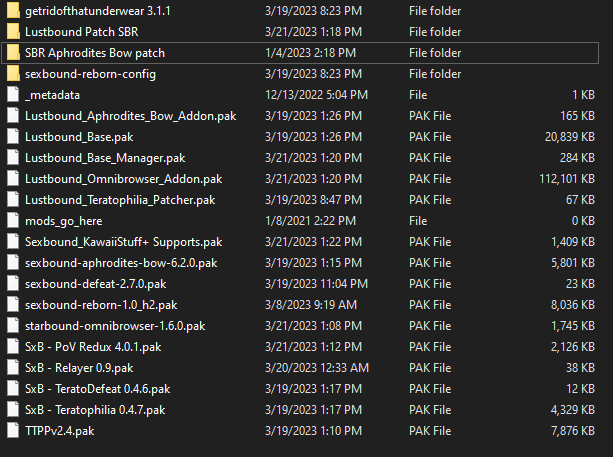
Task: Select sexbound-reborn-1.0_h2.pak file name
Action: point(101,305)
